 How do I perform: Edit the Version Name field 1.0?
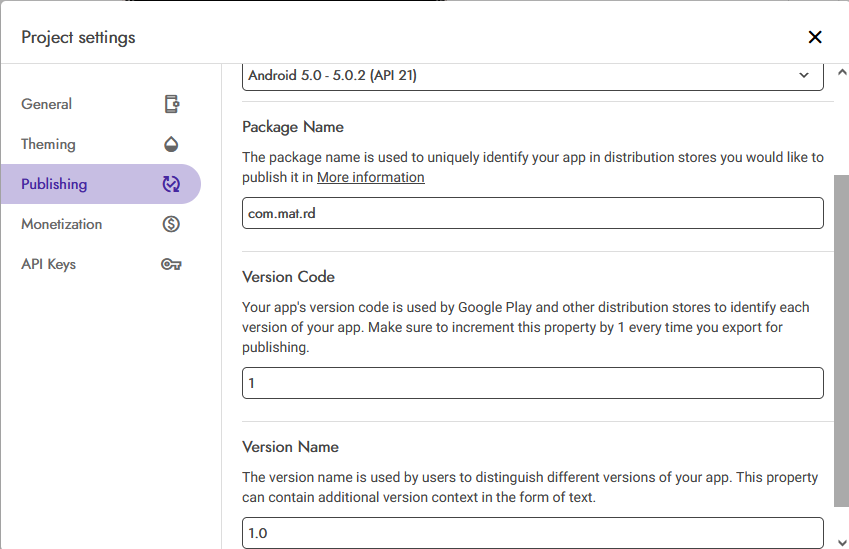point(533,533)
